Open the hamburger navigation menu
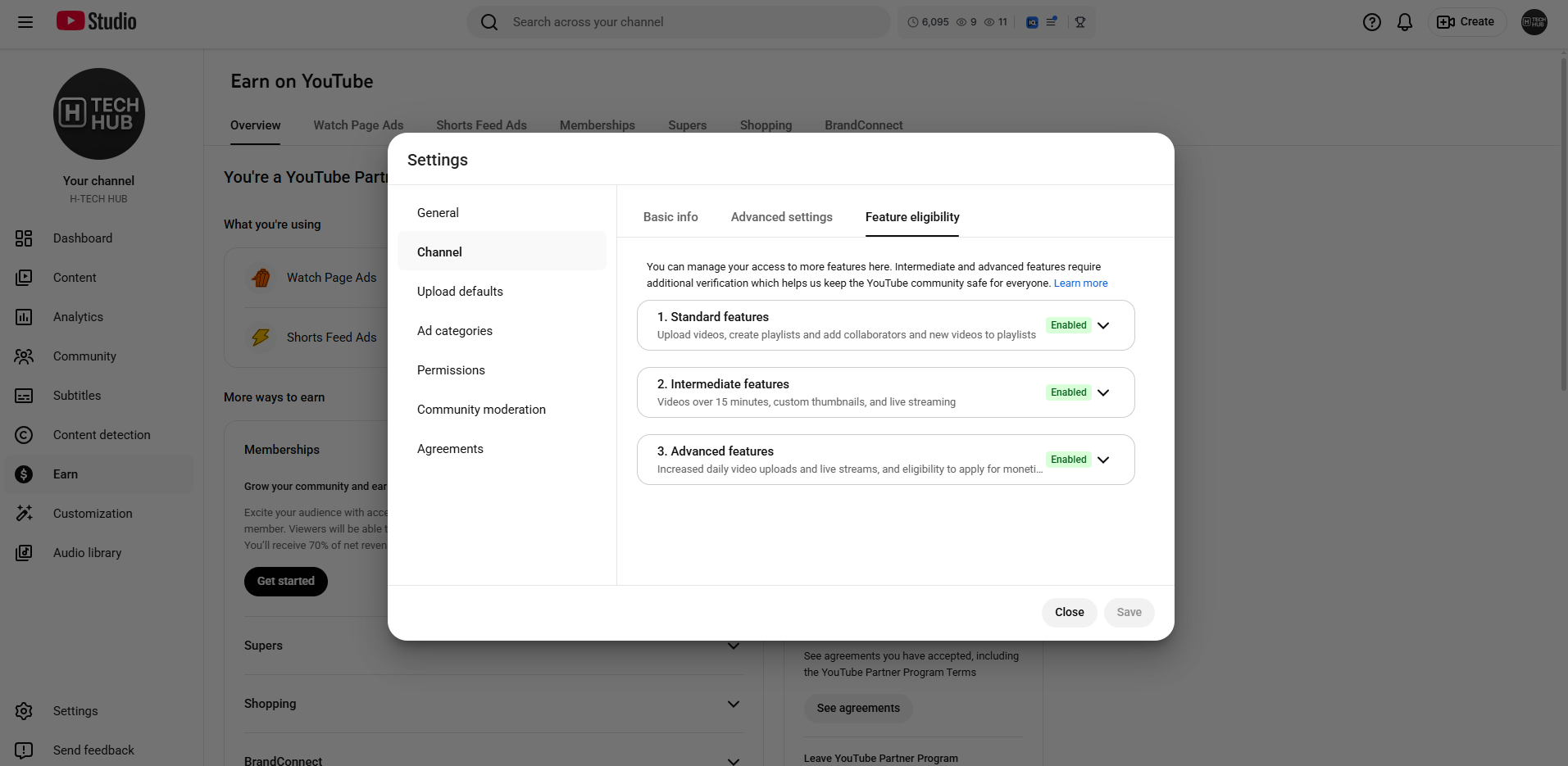 (25, 22)
